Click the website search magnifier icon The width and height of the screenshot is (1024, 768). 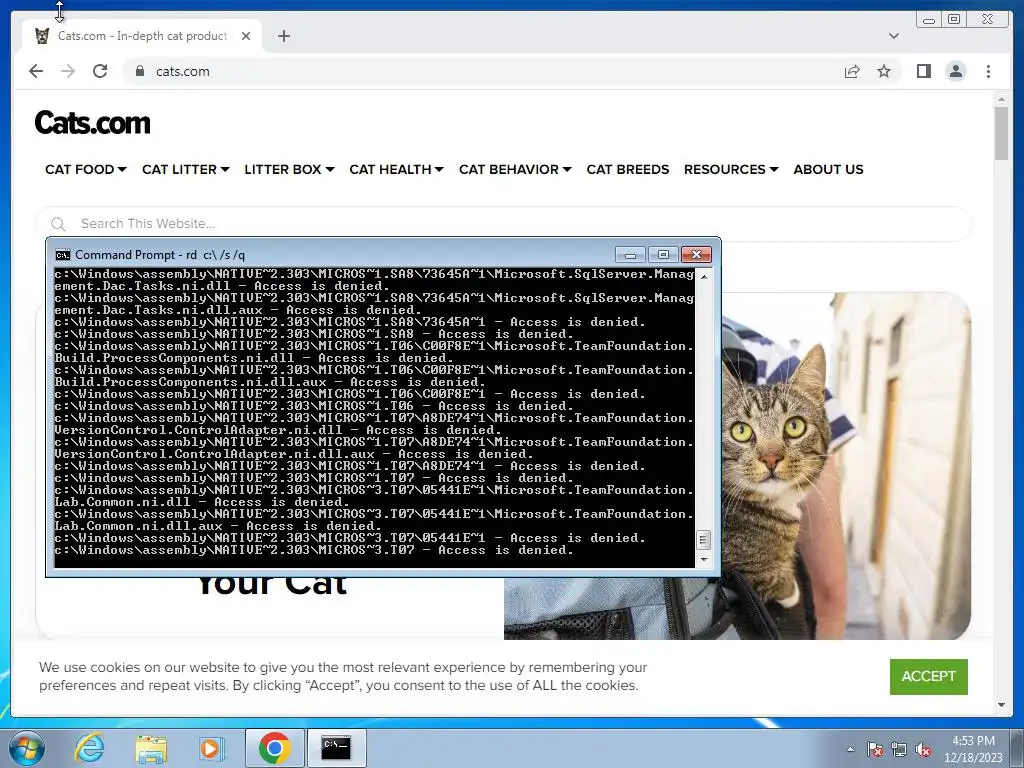click(x=58, y=224)
